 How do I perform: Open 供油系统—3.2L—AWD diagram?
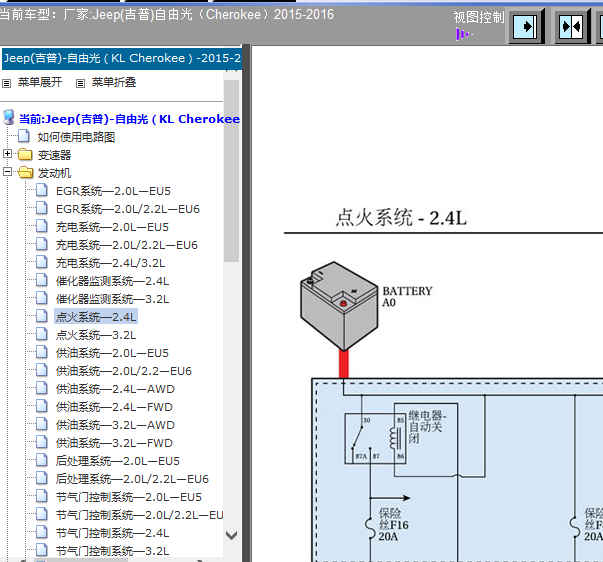pos(115,425)
